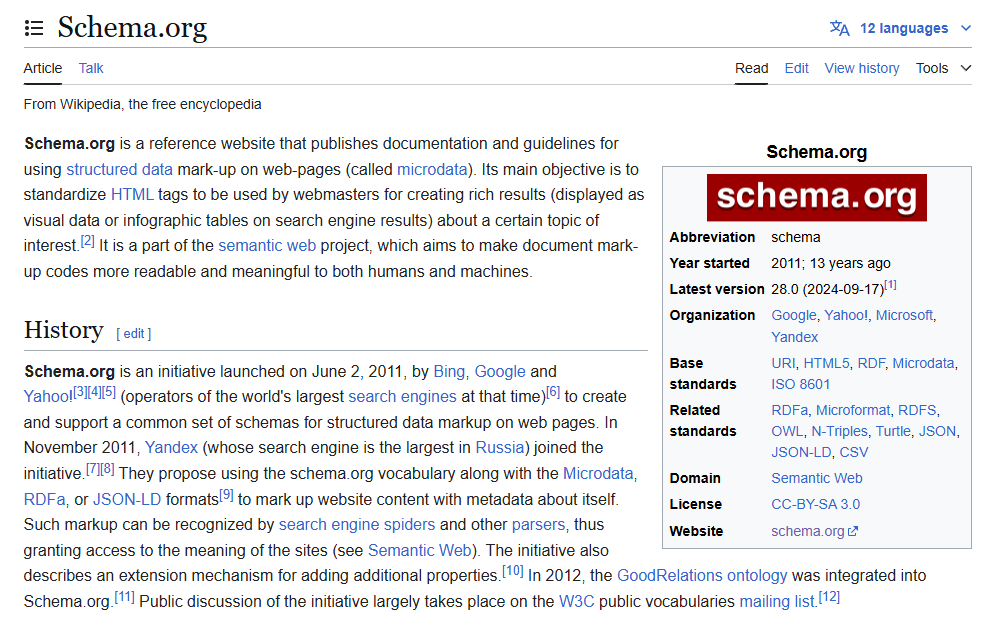Click citation reference [2]
The height and width of the screenshot is (626, 994).
(x=87, y=241)
